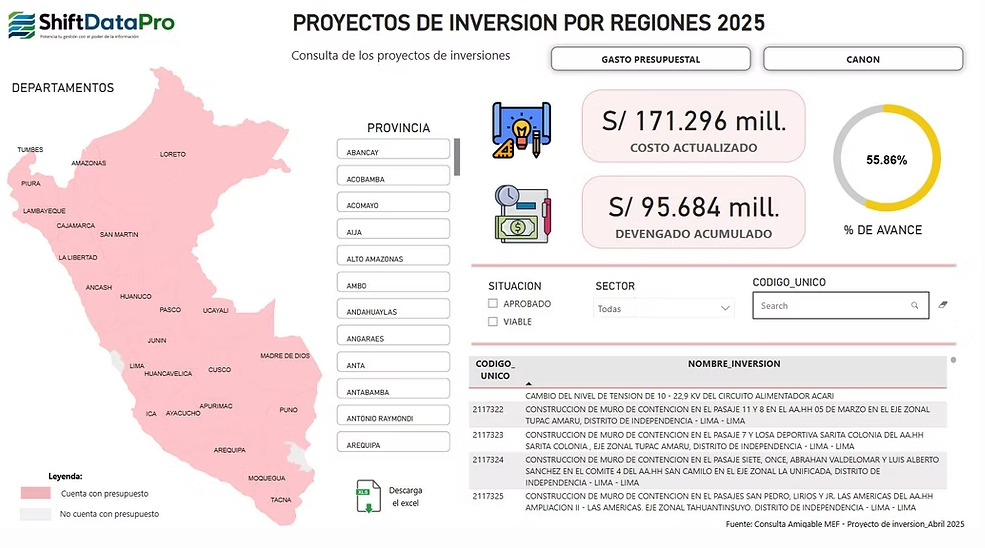Open the SECTOR dropdown showing Todas
Viewport: 985px width, 548px height.
[x=663, y=309]
